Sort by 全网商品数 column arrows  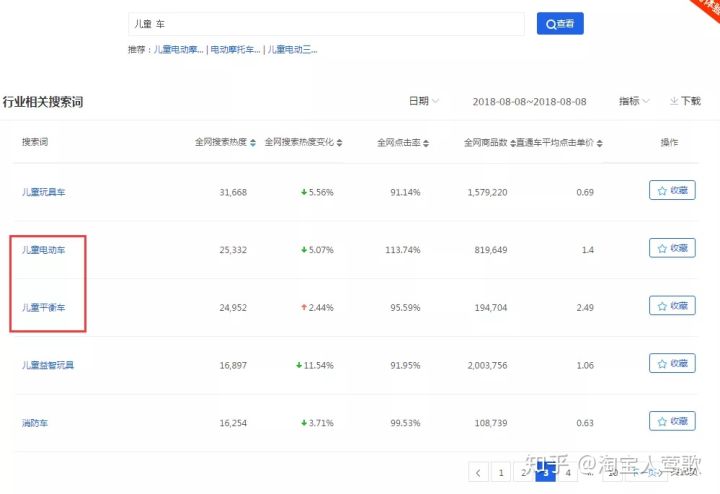coord(512,143)
